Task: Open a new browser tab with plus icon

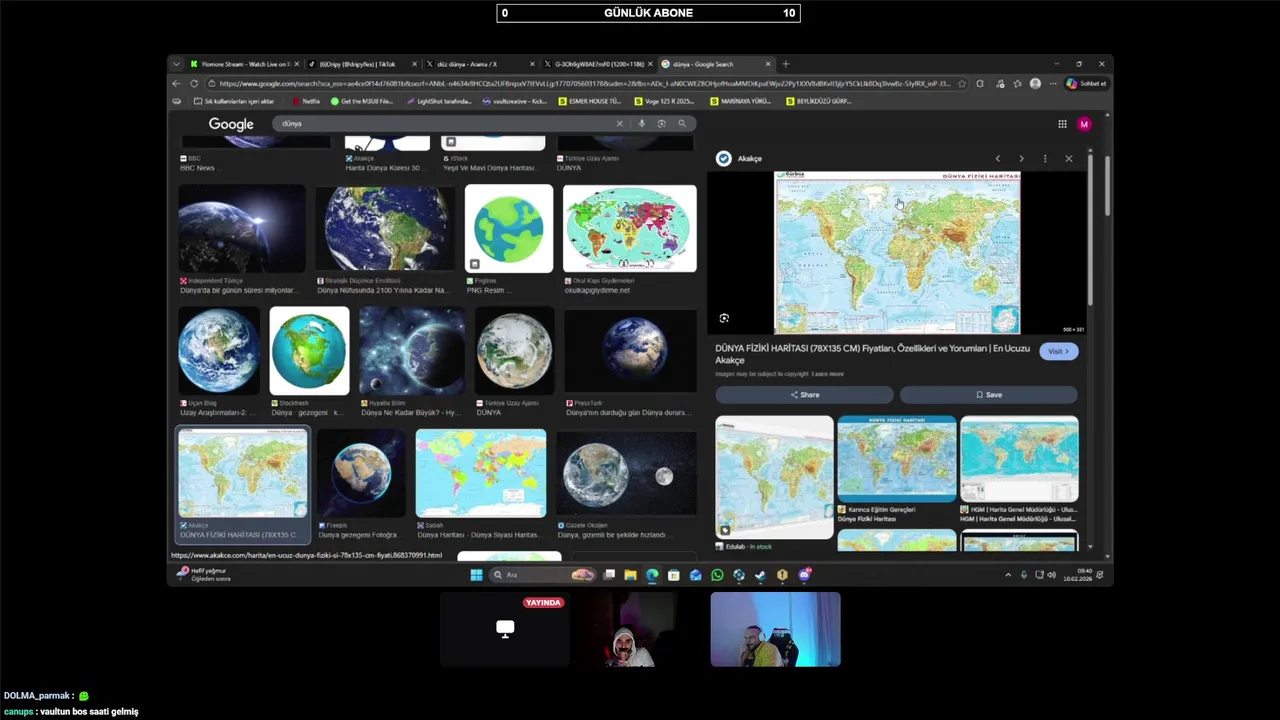Action: point(785,64)
